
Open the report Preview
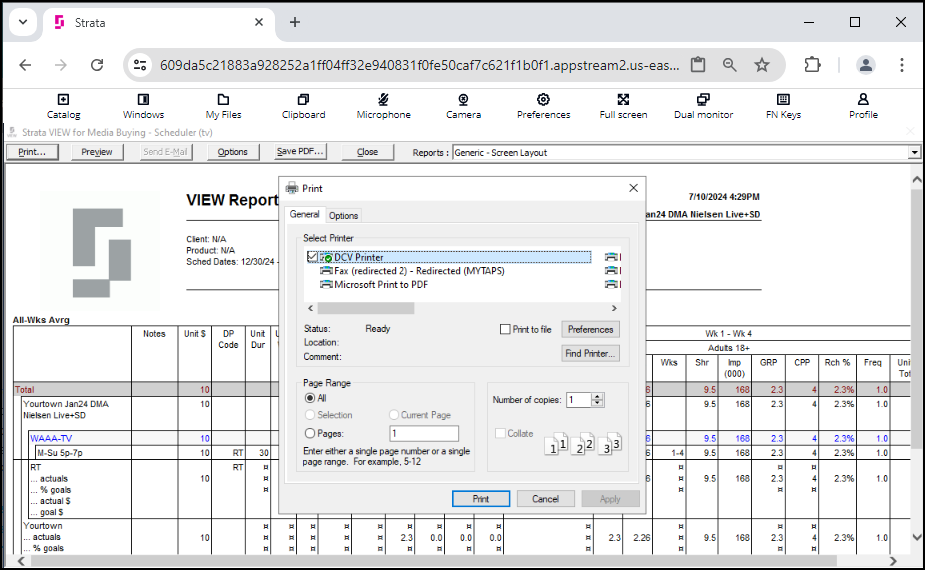click(97, 152)
